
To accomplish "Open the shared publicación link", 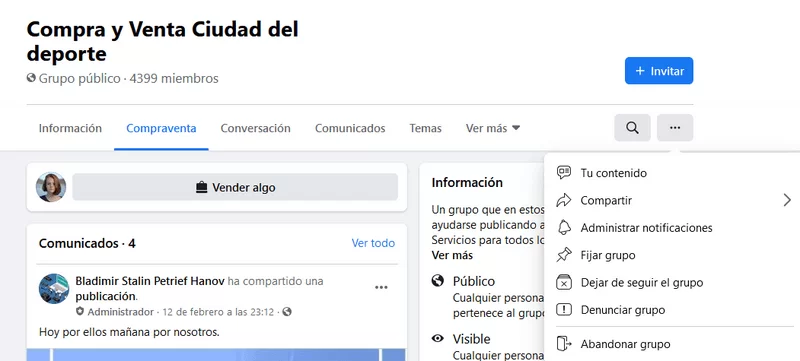I will click(x=106, y=296).
